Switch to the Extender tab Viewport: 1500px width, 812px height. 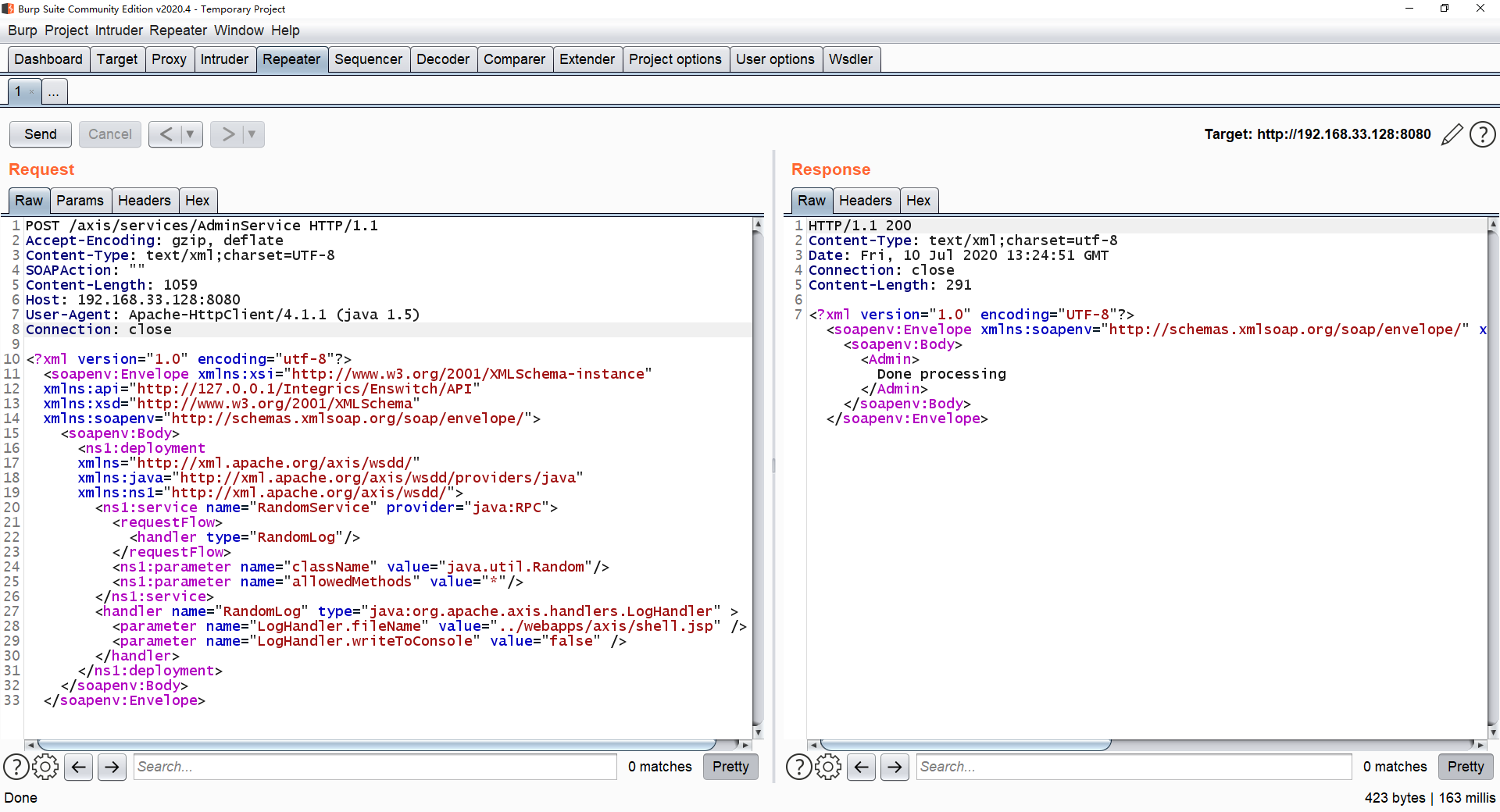tap(587, 59)
